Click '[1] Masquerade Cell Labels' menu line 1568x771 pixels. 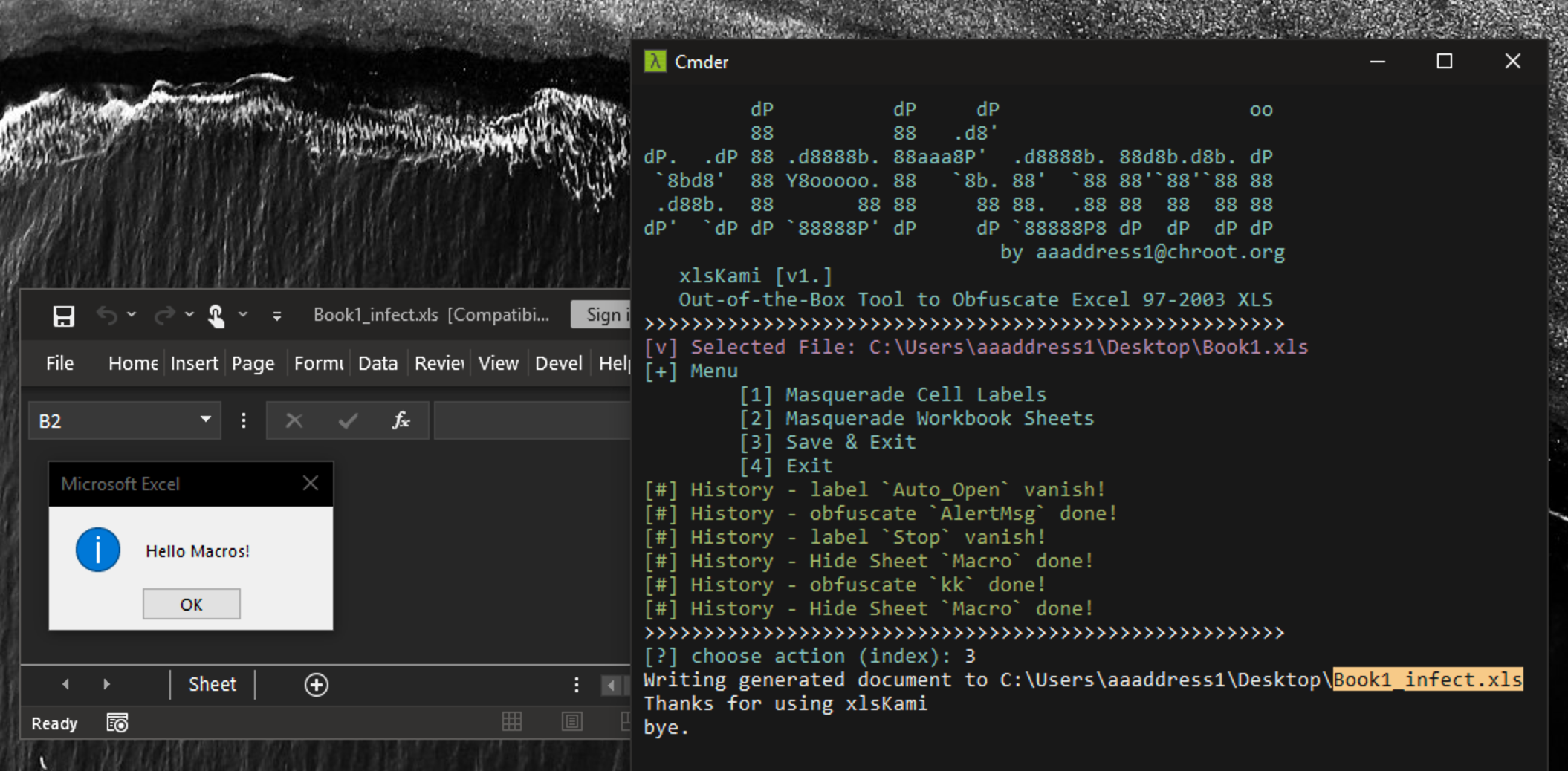point(892,394)
